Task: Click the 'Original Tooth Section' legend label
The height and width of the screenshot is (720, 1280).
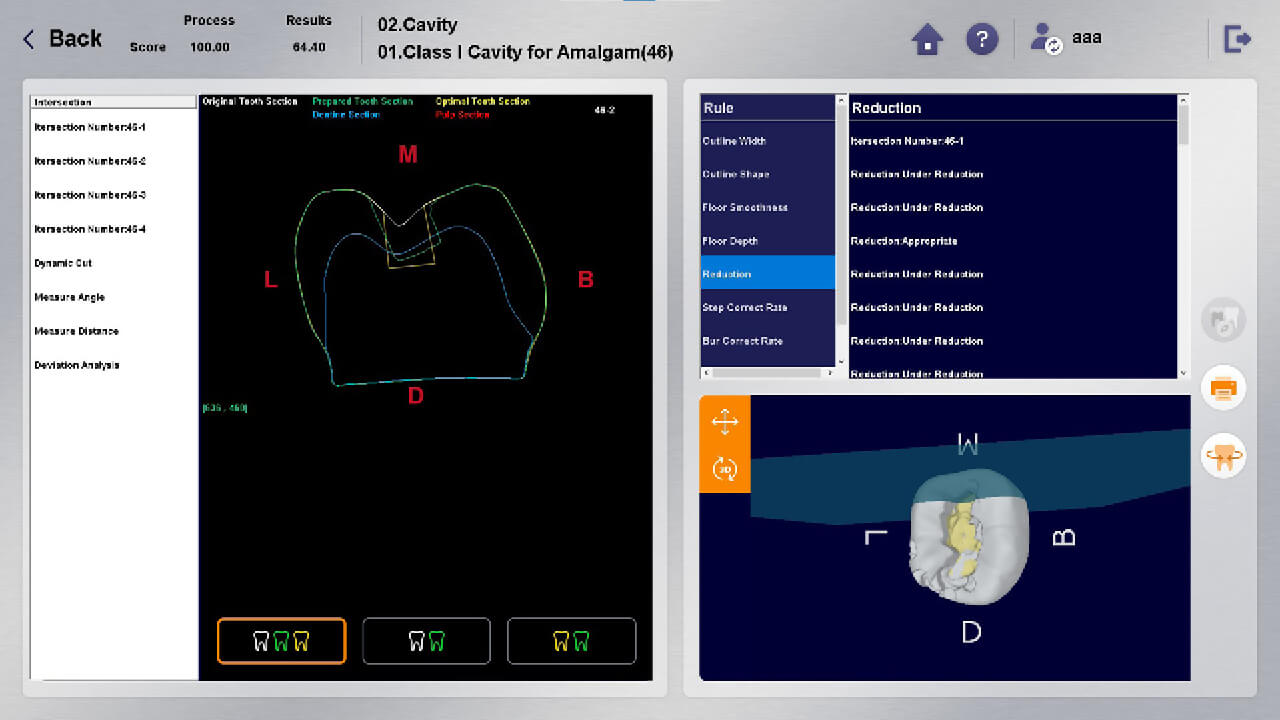Action: [x=250, y=102]
